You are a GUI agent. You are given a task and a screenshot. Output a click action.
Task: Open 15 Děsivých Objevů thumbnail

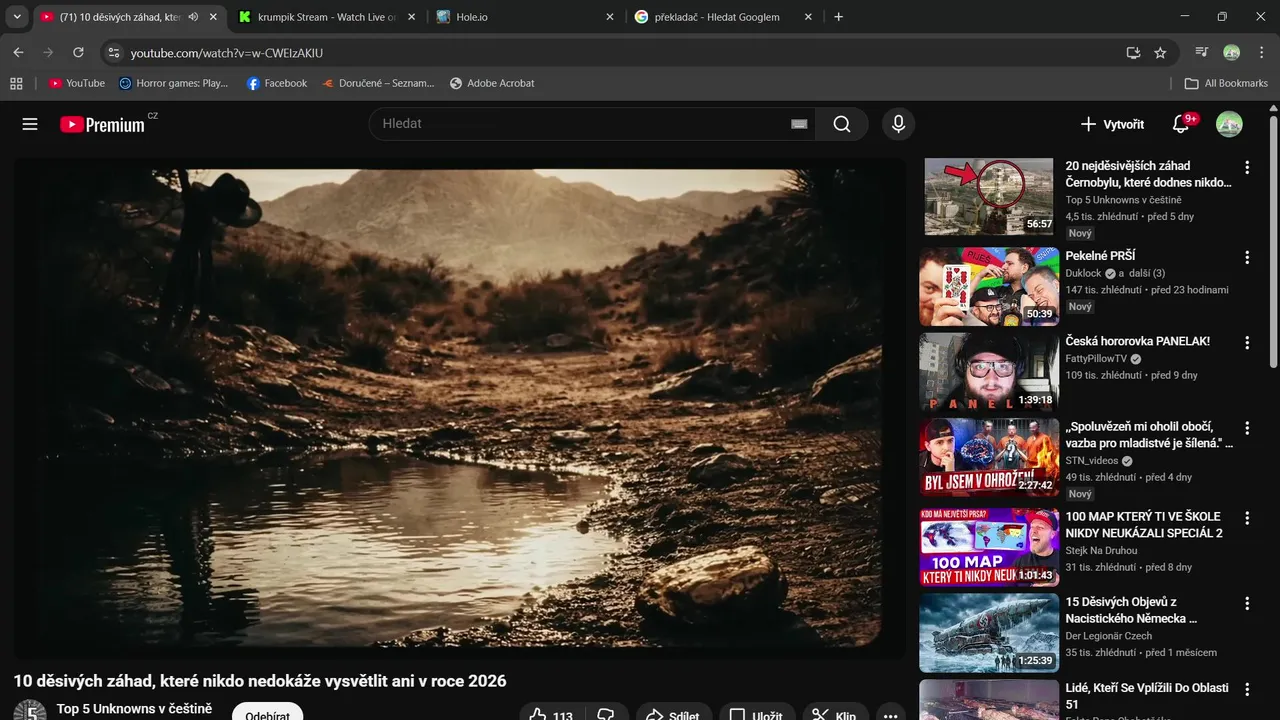pyautogui.click(x=988, y=633)
